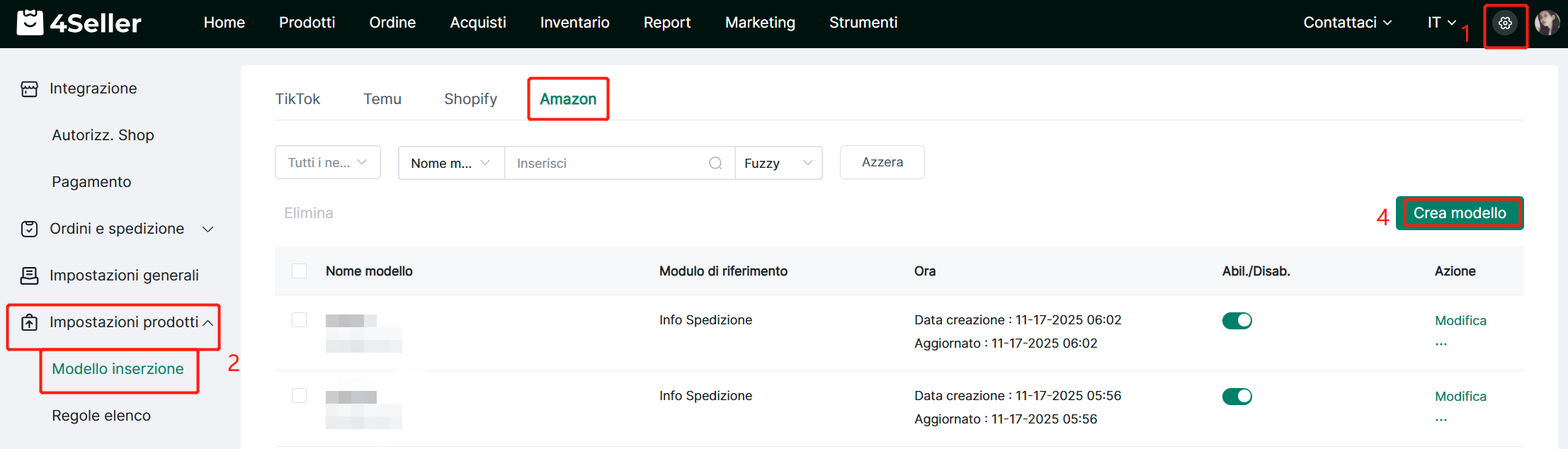Select the first template row checkbox
The width and height of the screenshot is (1568, 449).
coord(300,320)
